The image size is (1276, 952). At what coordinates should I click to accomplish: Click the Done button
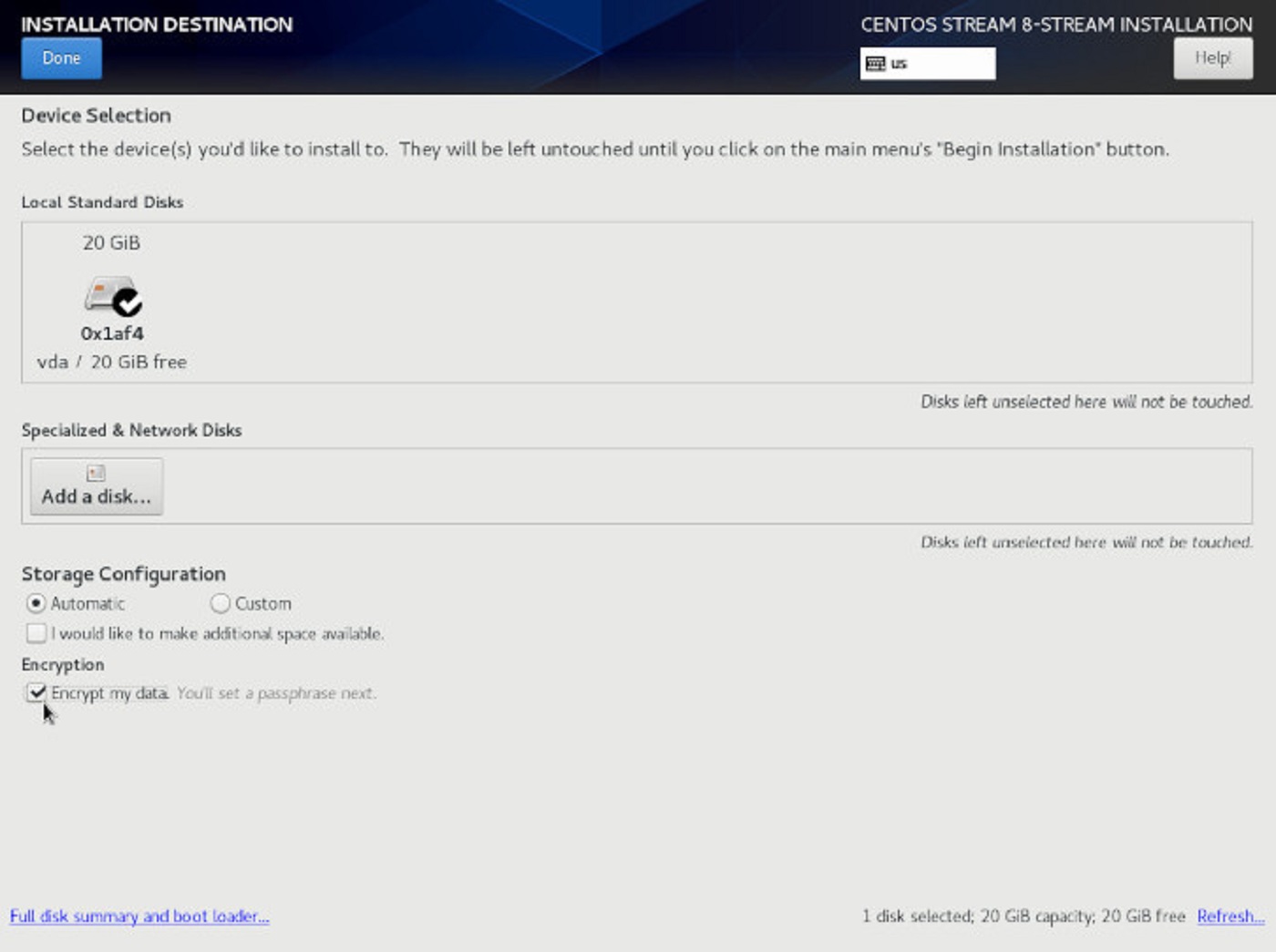coord(61,58)
